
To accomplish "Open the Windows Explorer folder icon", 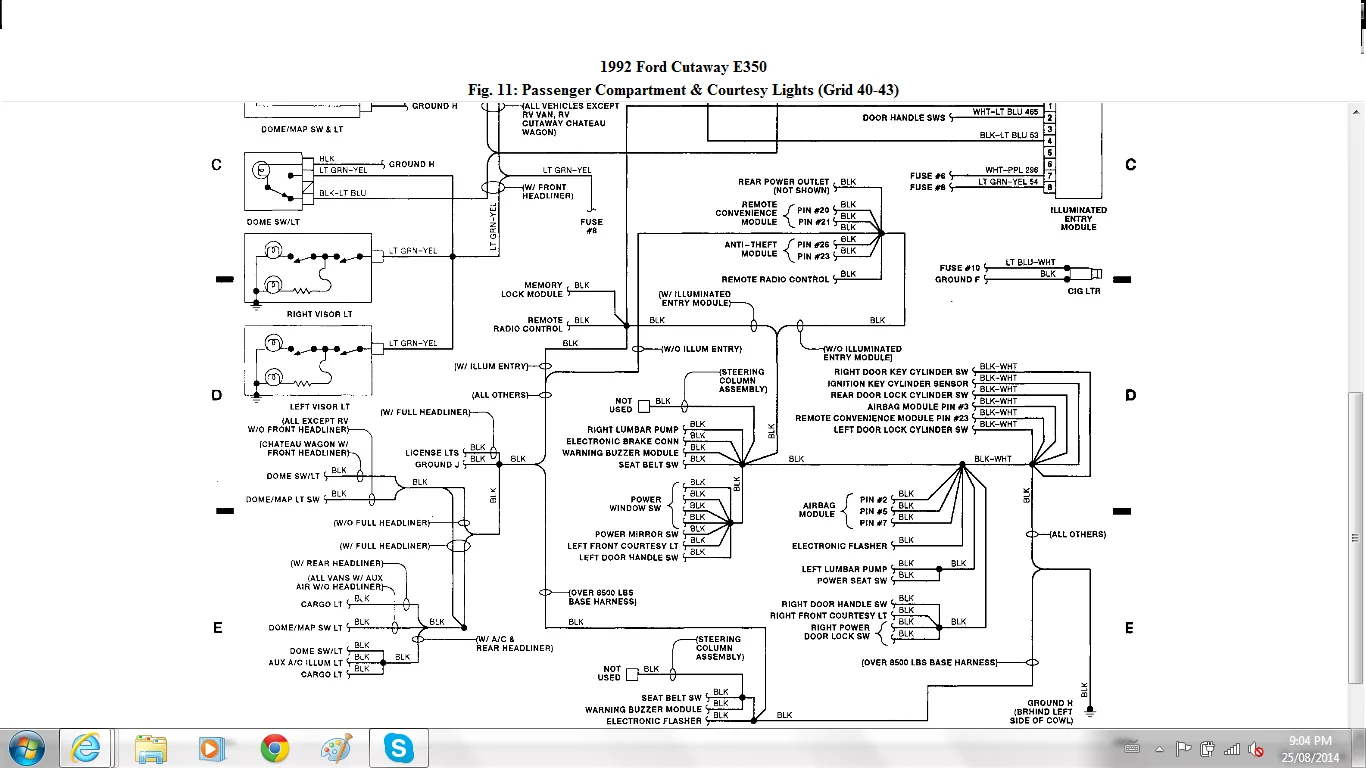I will [x=151, y=748].
